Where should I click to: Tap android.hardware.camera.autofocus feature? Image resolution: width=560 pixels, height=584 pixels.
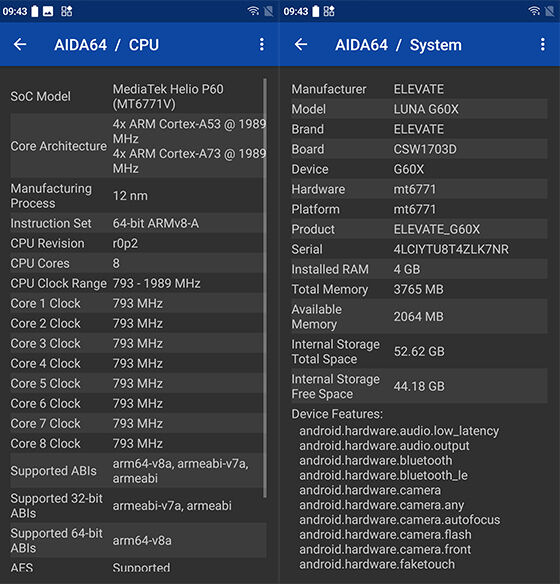coord(400,520)
